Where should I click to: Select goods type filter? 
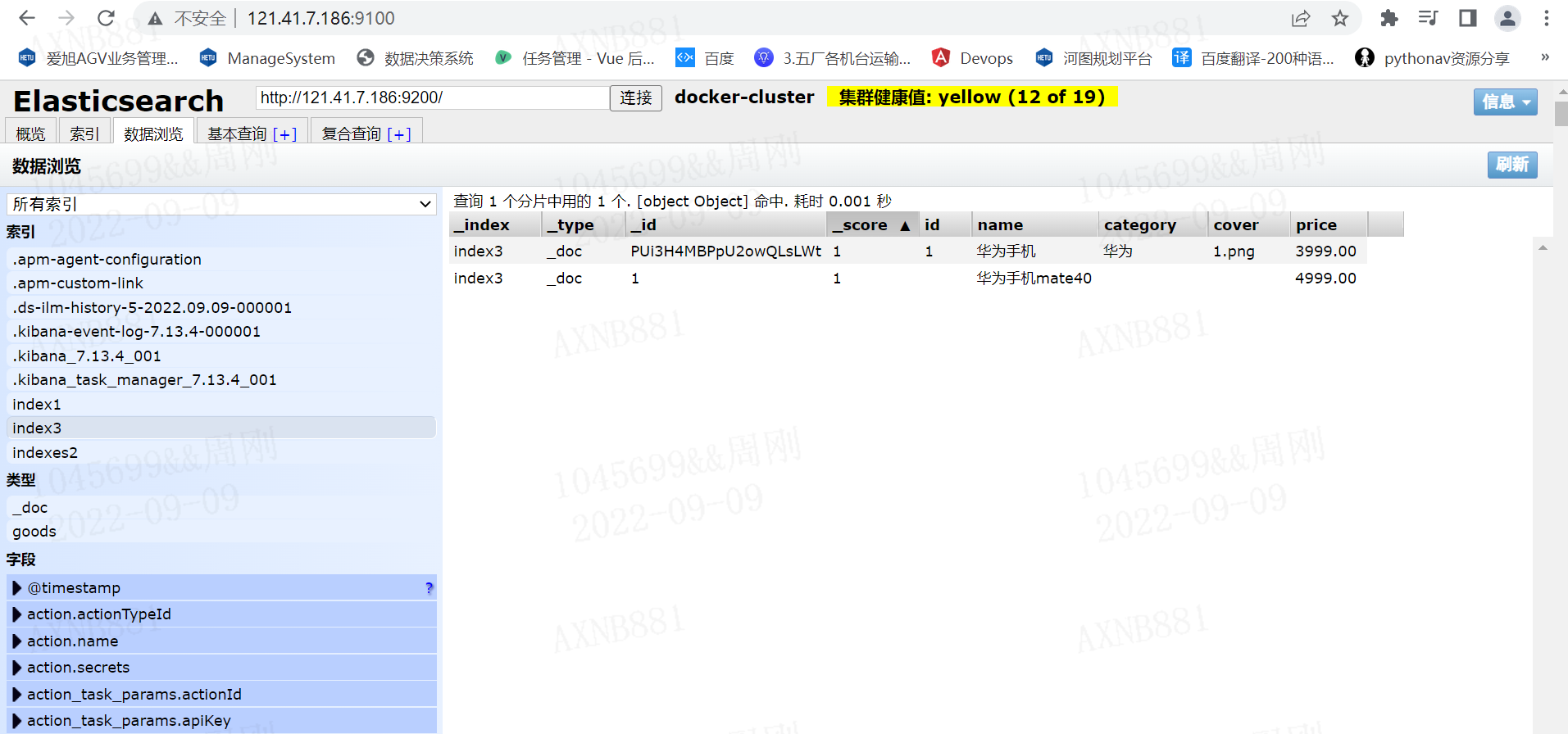[x=221, y=531]
